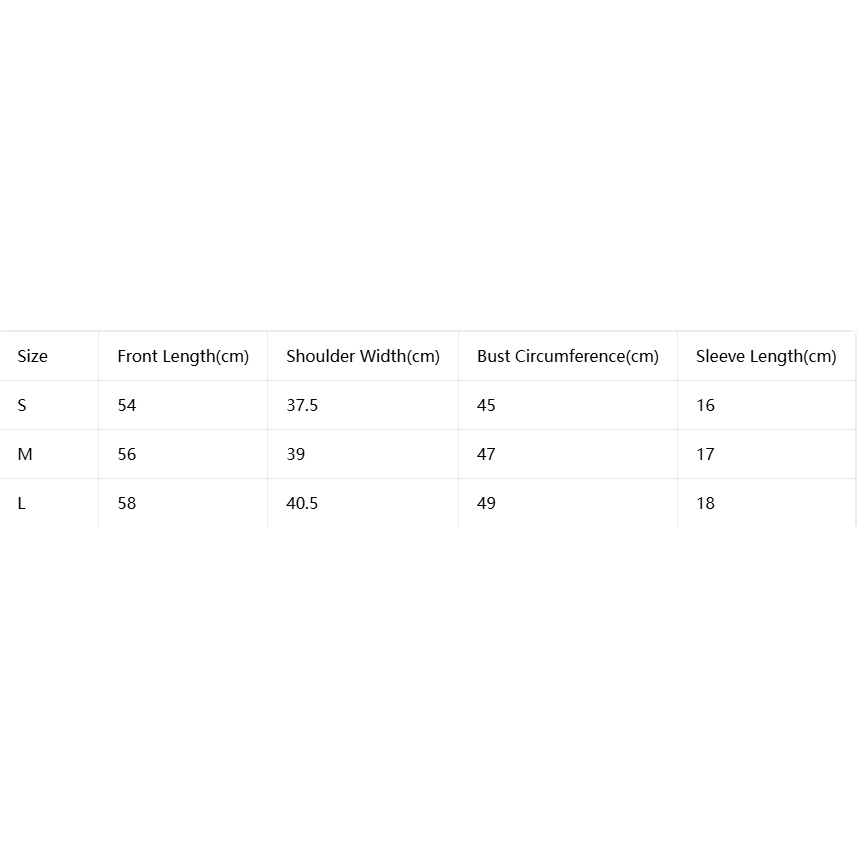Click the front length value 56

pos(127,454)
